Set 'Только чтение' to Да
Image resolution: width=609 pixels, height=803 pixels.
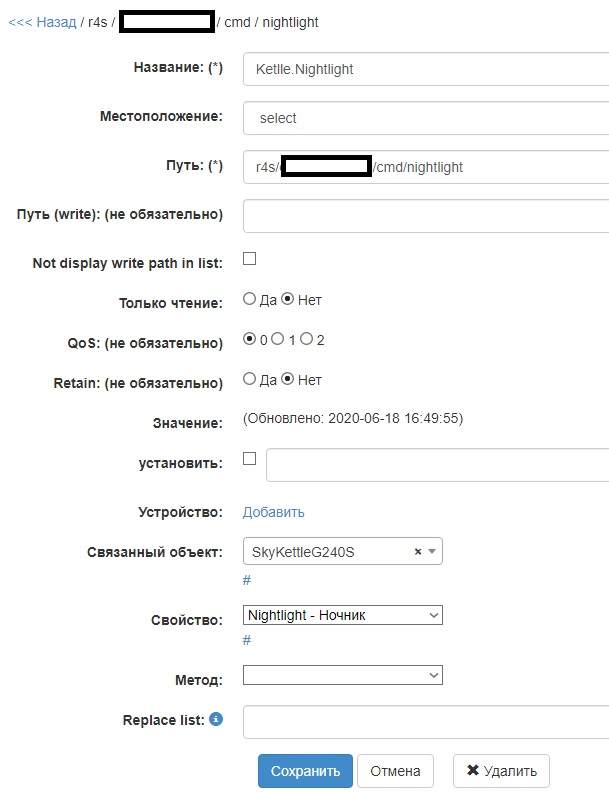pyautogui.click(x=249, y=299)
